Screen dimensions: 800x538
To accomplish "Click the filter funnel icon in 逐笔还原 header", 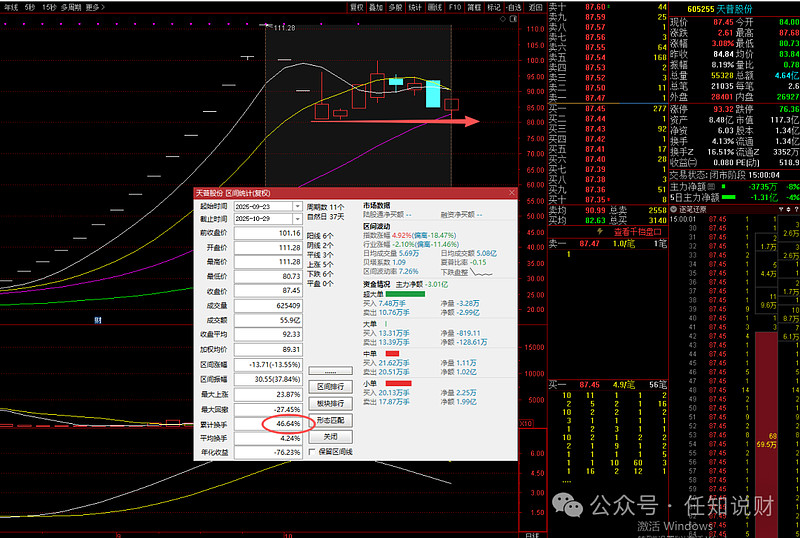I will [x=781, y=209].
